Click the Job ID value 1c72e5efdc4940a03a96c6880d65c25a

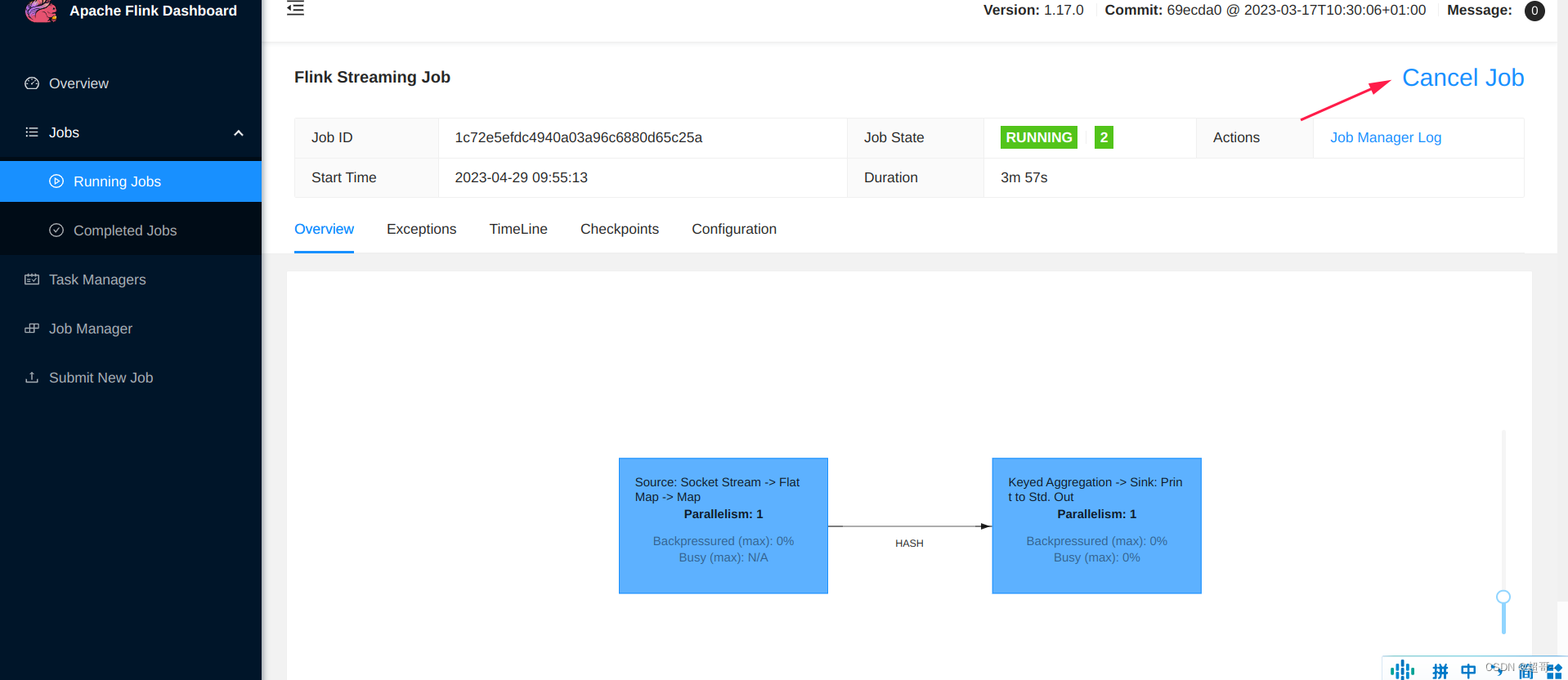click(x=578, y=137)
